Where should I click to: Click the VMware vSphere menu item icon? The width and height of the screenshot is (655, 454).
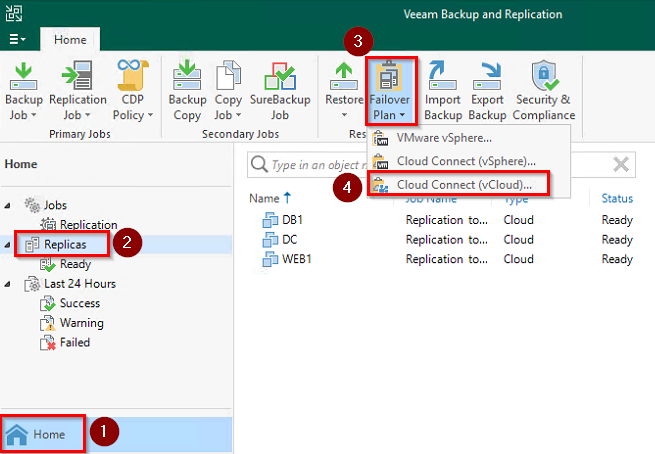[381, 138]
